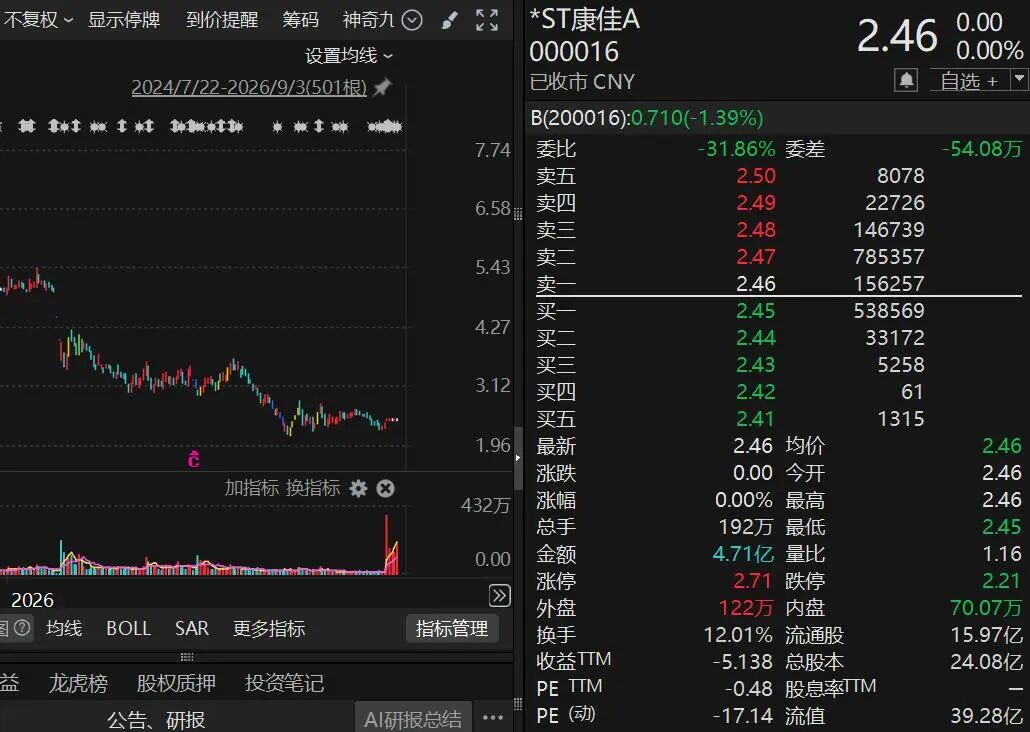The width and height of the screenshot is (1030, 732).
Task: Click 买三 price 2.43
Action: coord(755,365)
